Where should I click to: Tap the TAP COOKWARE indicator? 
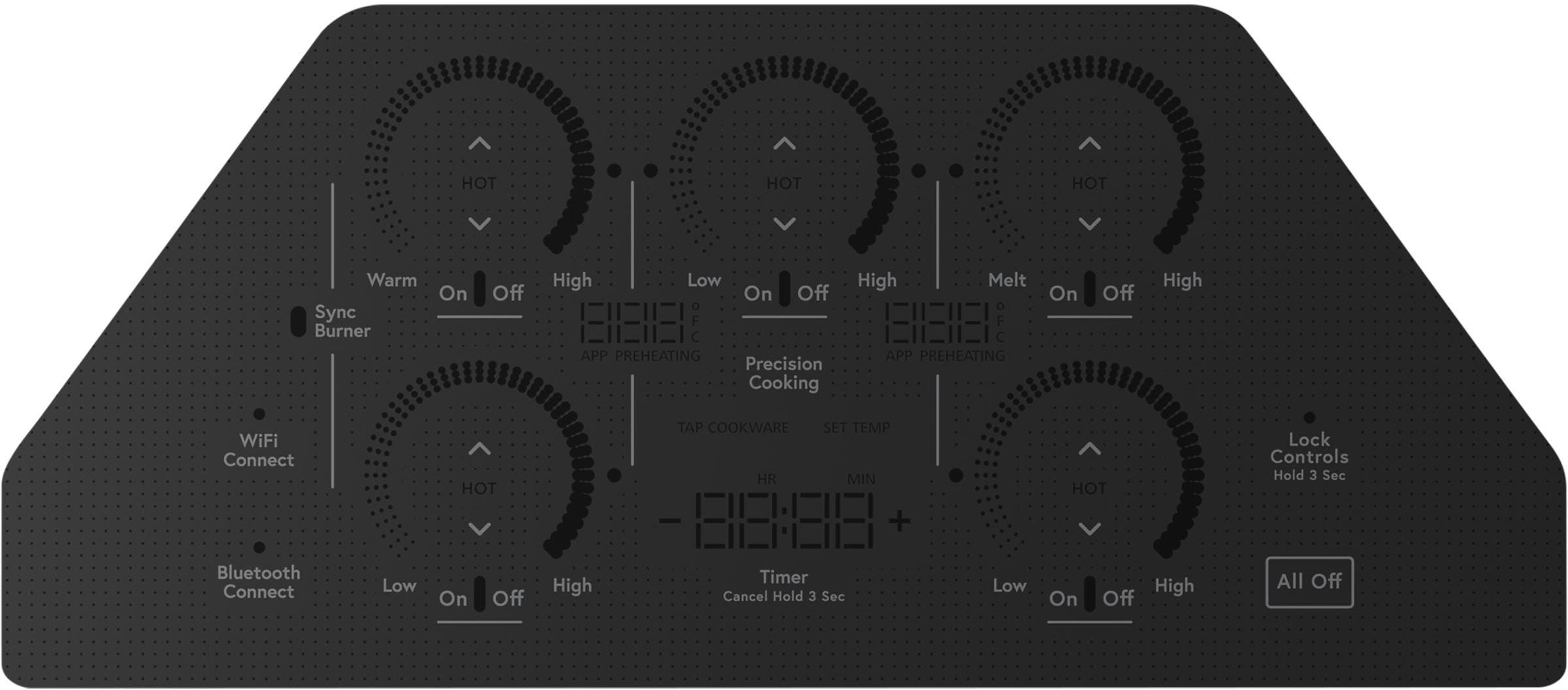[733, 428]
